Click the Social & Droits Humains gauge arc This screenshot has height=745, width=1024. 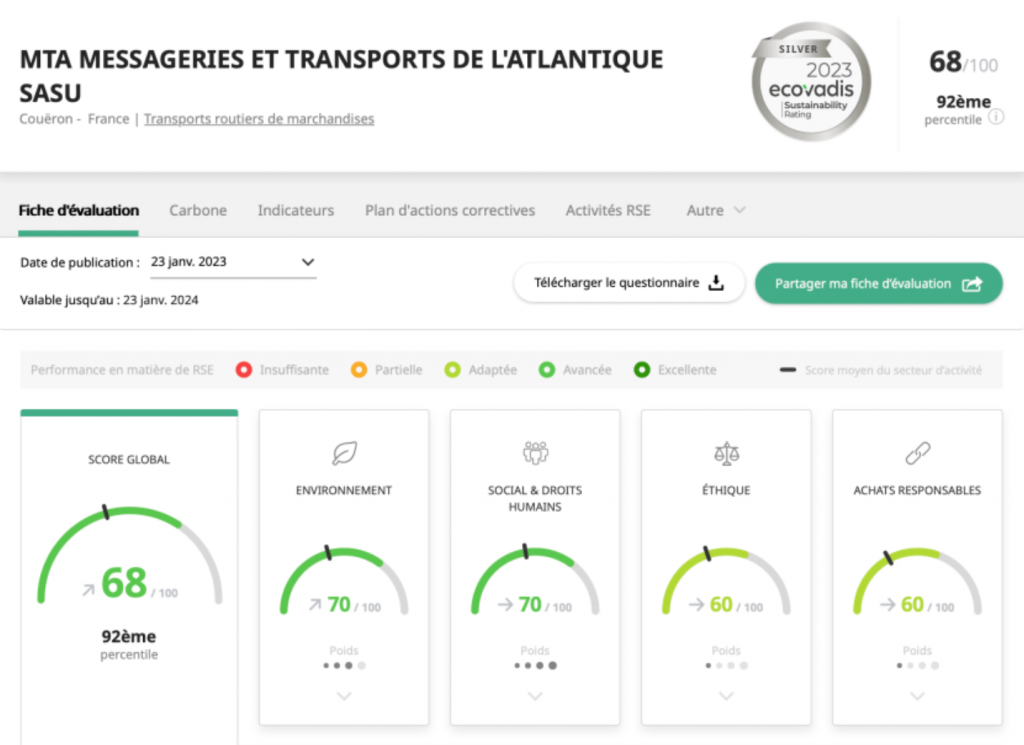(x=535, y=580)
